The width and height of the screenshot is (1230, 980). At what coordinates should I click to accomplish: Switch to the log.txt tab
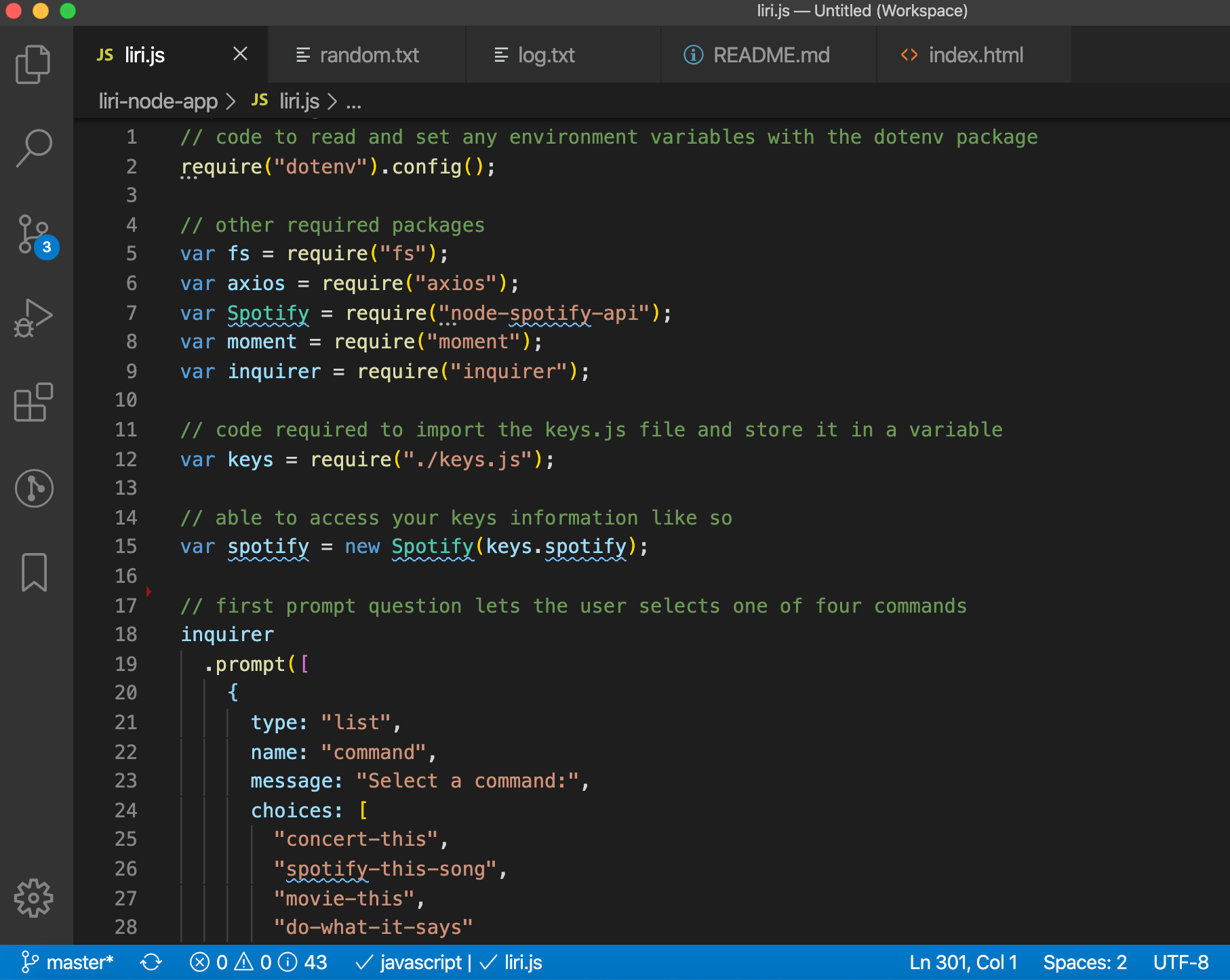coord(563,55)
